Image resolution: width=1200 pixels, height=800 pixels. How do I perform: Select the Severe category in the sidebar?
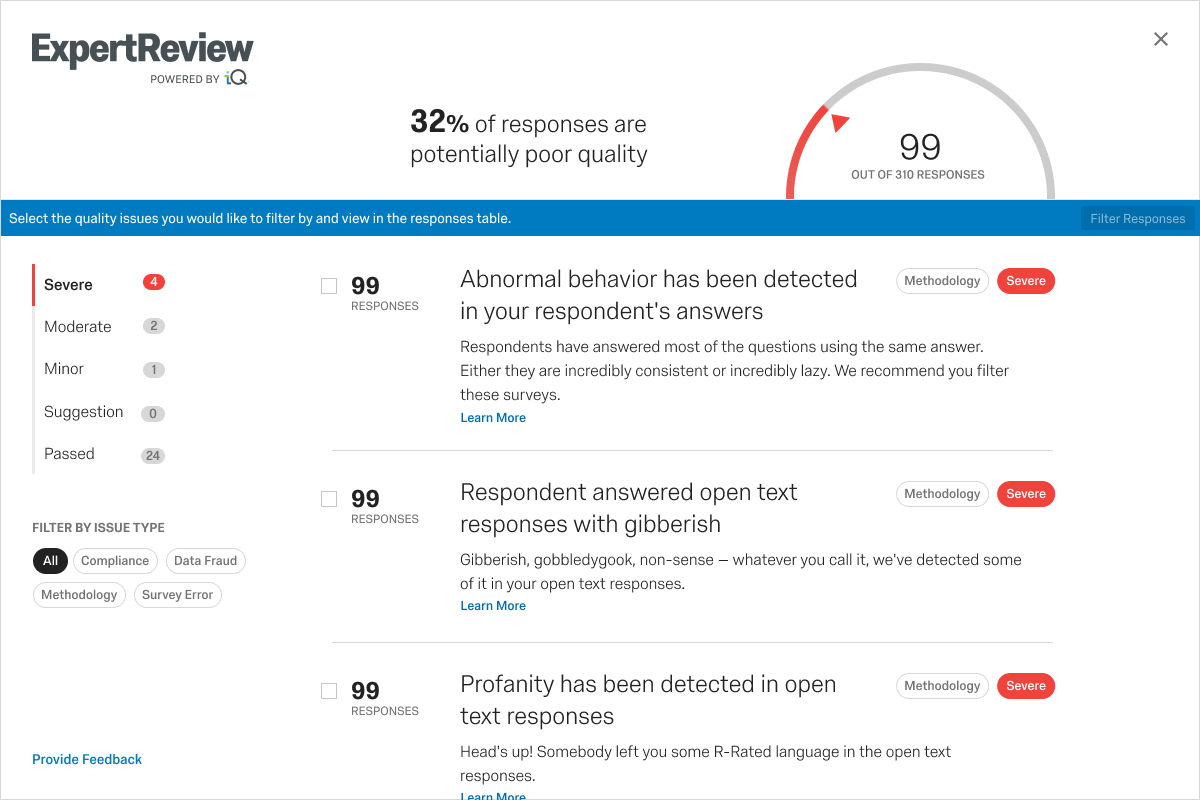(x=100, y=285)
